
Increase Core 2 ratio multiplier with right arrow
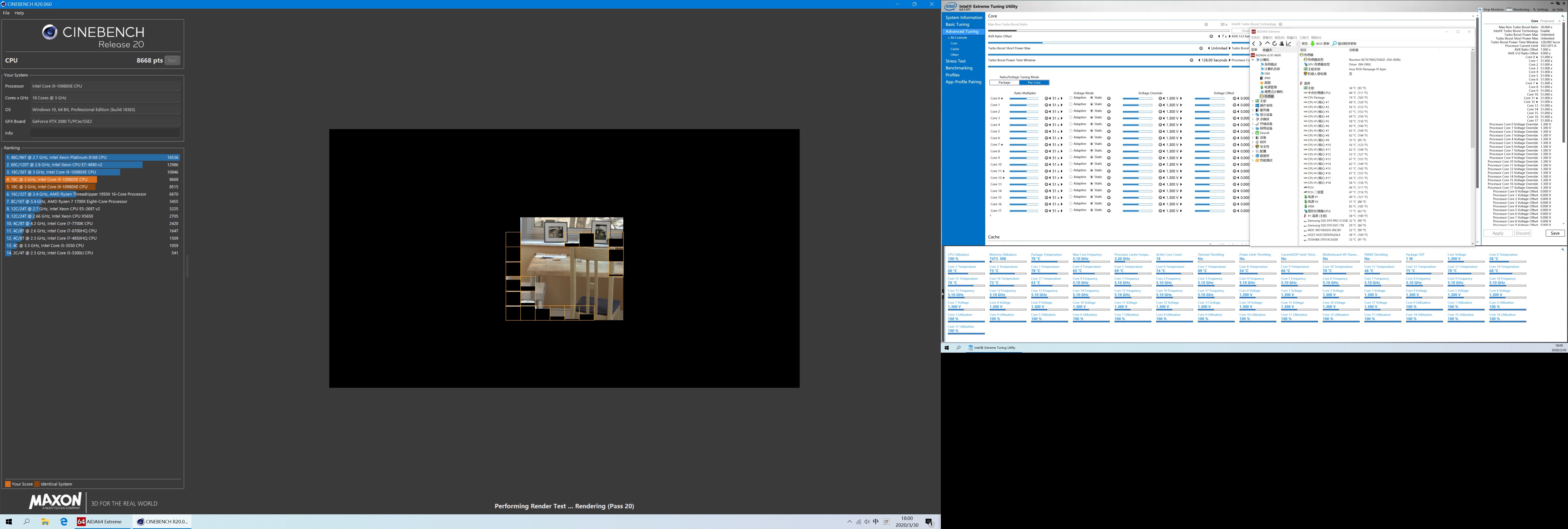click(1062, 111)
